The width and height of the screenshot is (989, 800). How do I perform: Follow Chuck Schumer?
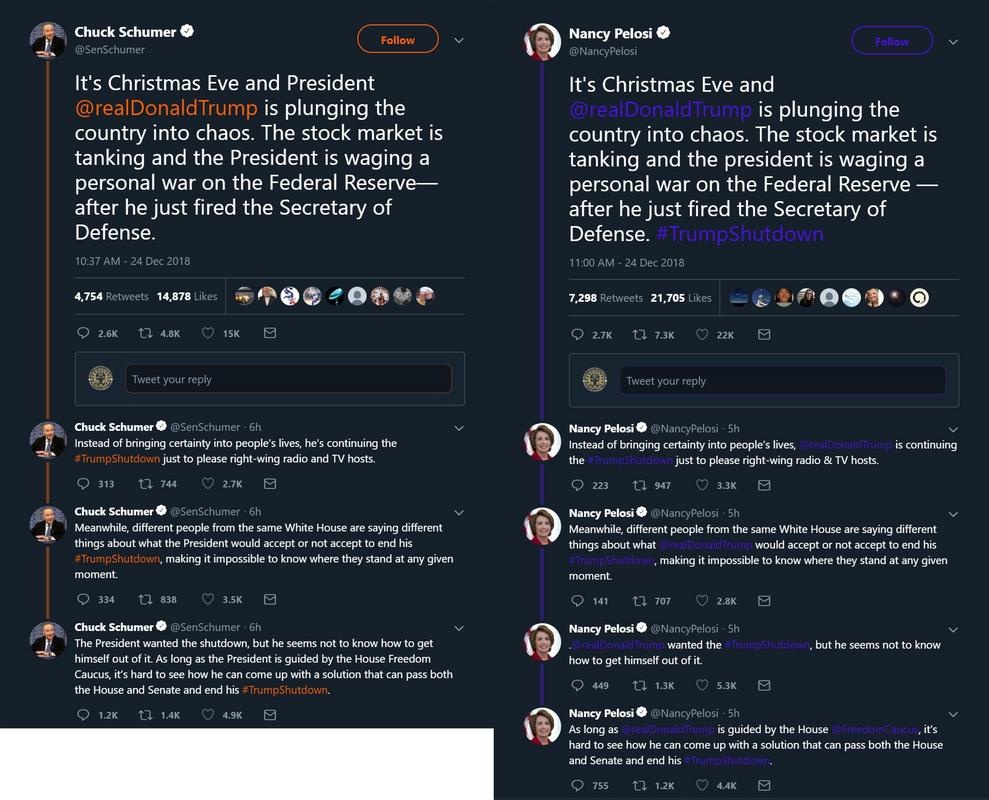[x=397, y=40]
